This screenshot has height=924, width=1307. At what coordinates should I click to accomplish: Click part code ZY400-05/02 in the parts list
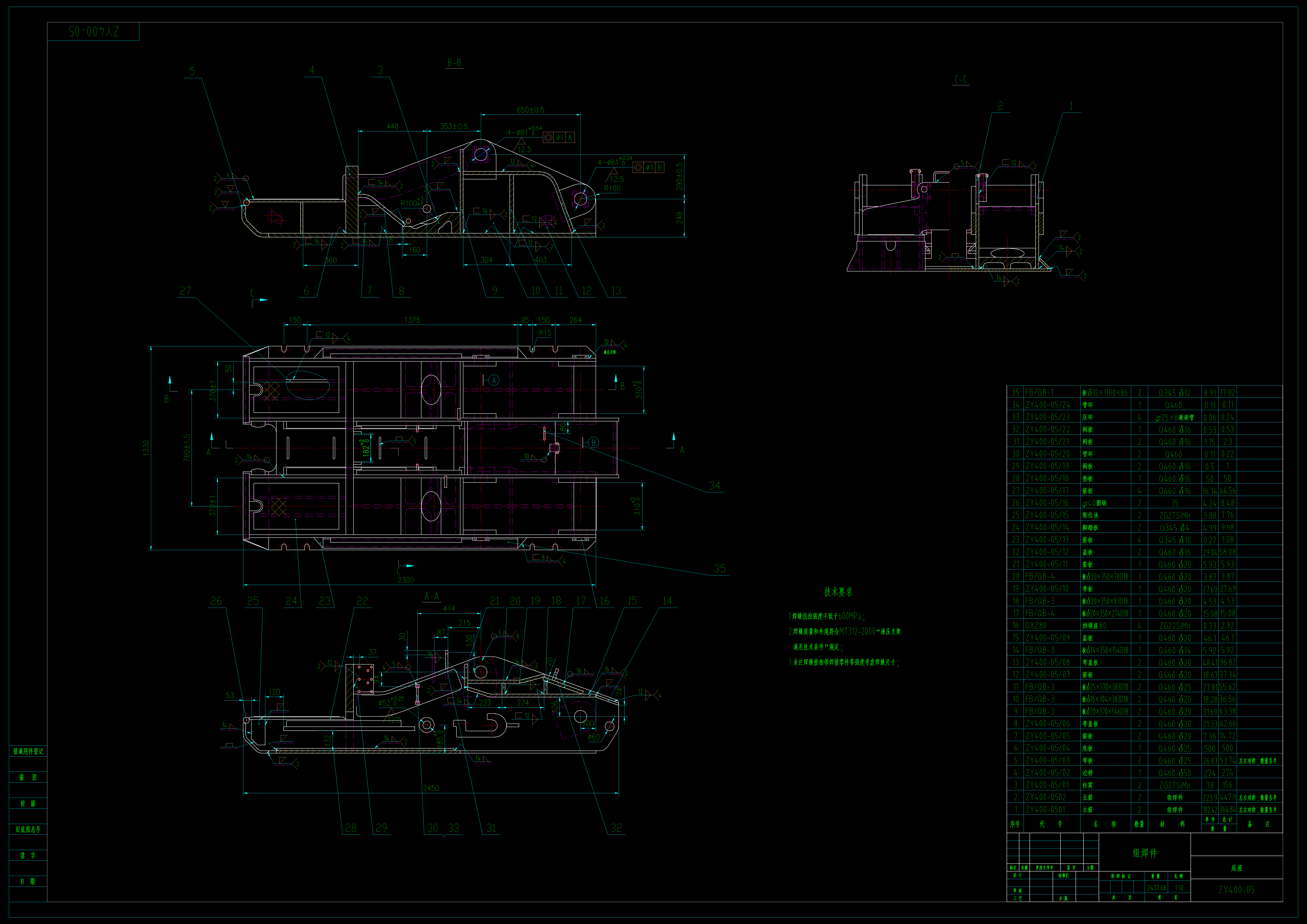(1047, 773)
